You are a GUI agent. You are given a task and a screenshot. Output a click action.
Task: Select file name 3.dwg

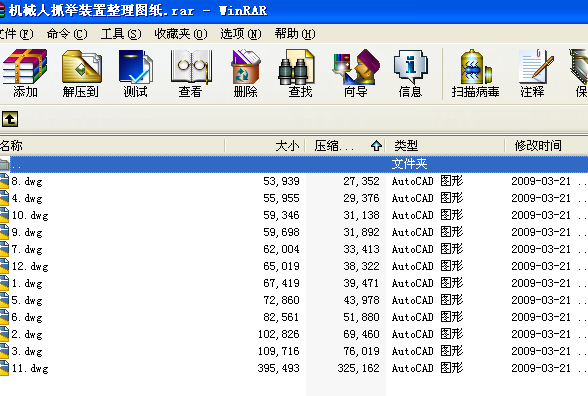[x=27, y=351]
